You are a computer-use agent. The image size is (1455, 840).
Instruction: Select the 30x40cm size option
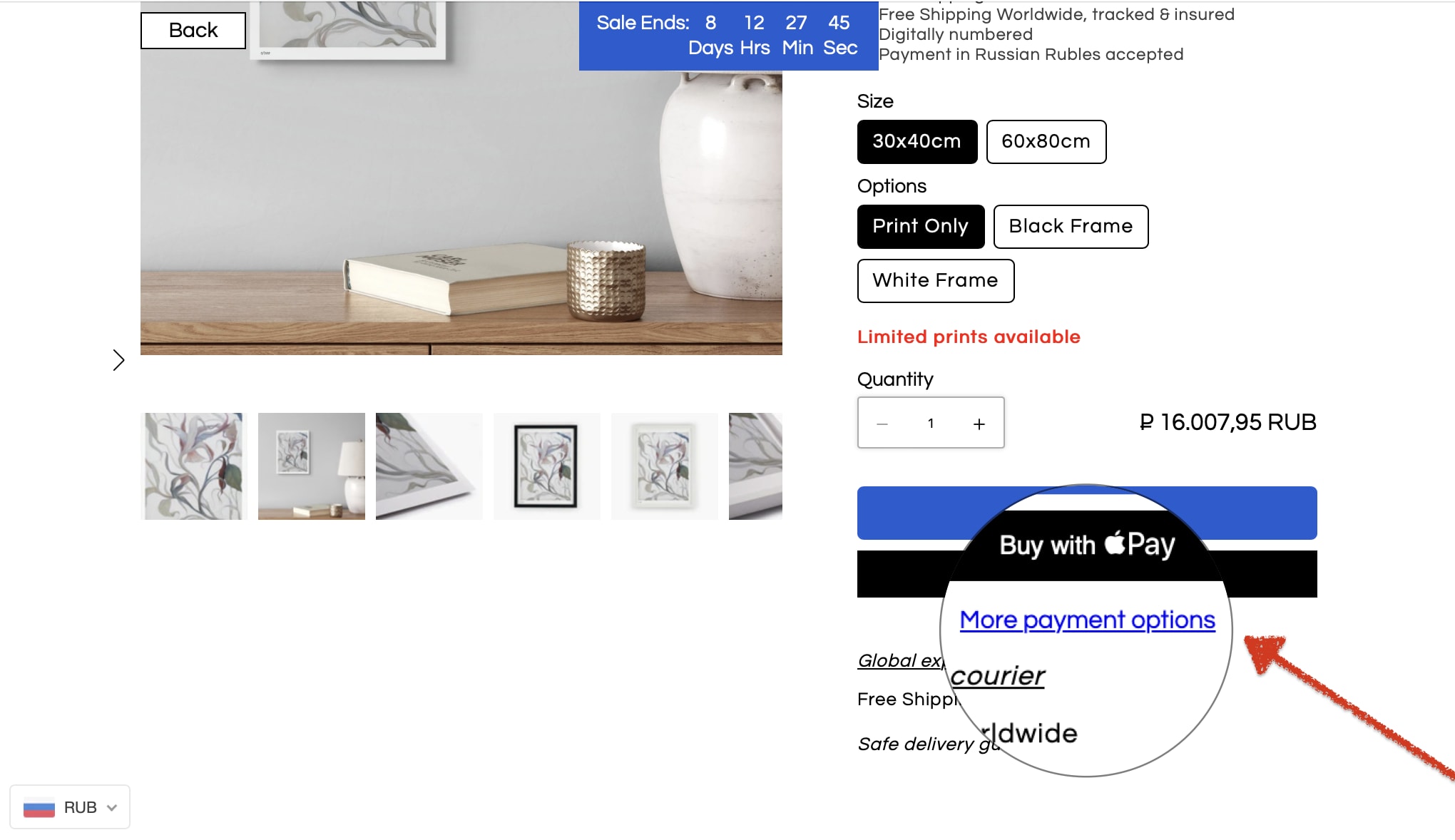pos(917,142)
